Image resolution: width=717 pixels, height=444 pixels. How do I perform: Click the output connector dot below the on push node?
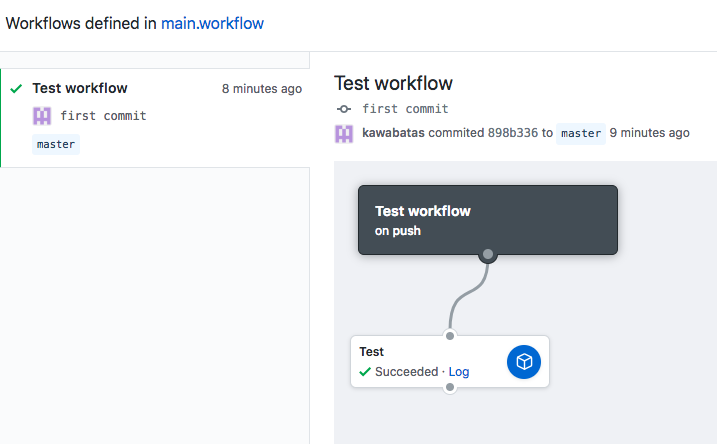coord(488,254)
